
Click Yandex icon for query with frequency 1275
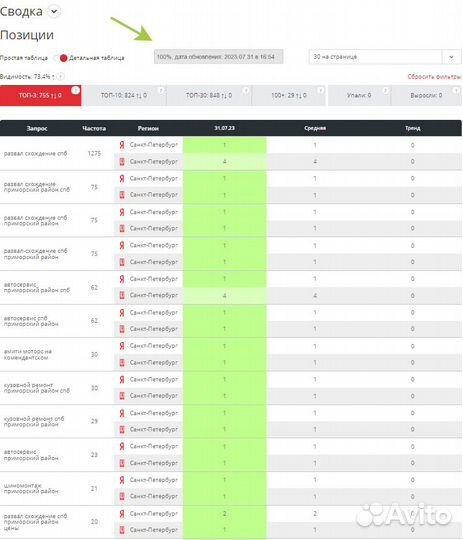click(x=122, y=145)
